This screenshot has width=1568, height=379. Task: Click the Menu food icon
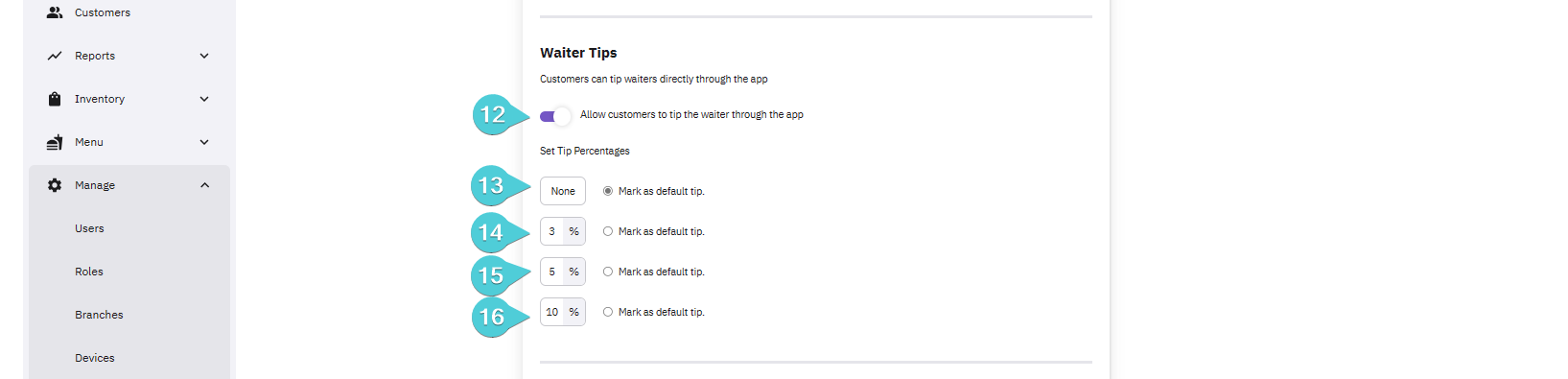[55, 142]
